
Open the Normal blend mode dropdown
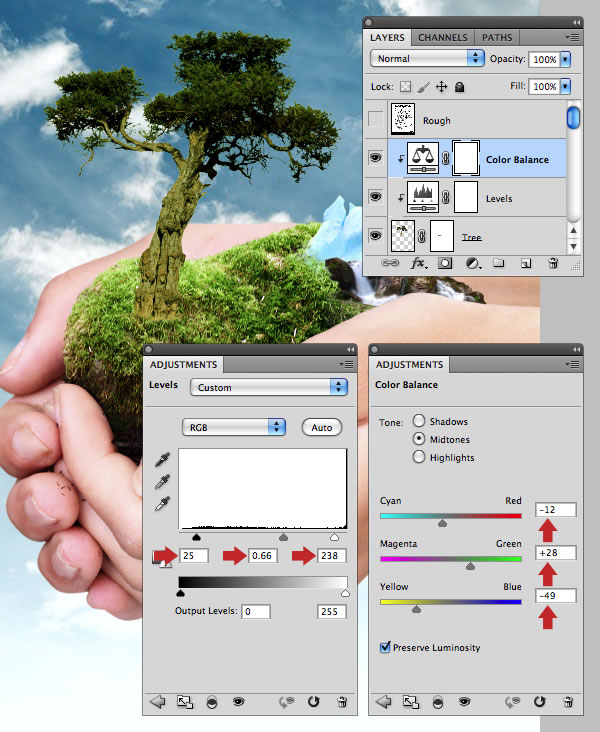[427, 58]
